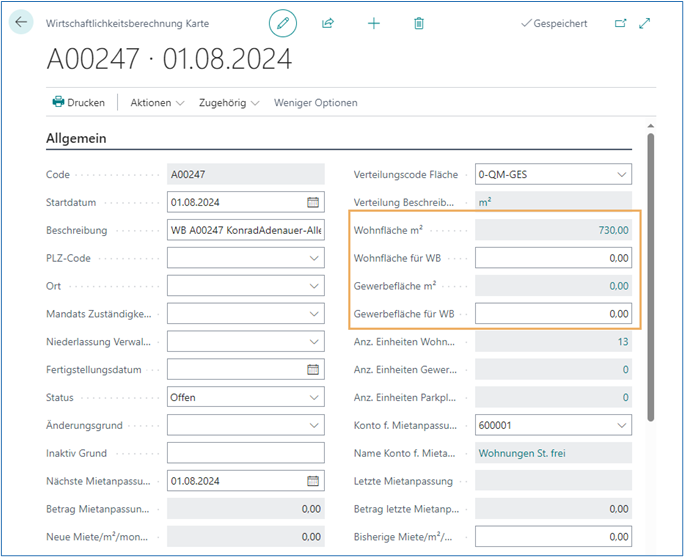Click the share icon

[x=328, y=23]
